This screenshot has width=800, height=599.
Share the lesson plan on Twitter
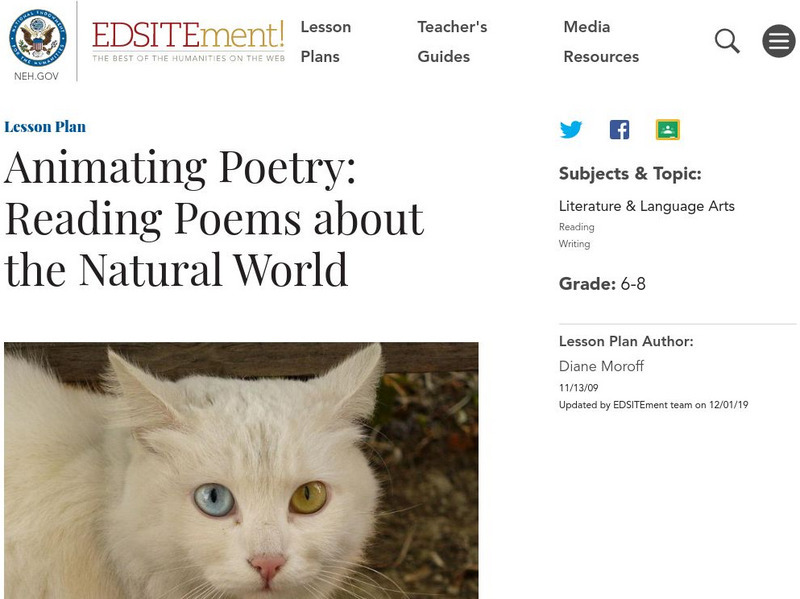click(570, 129)
